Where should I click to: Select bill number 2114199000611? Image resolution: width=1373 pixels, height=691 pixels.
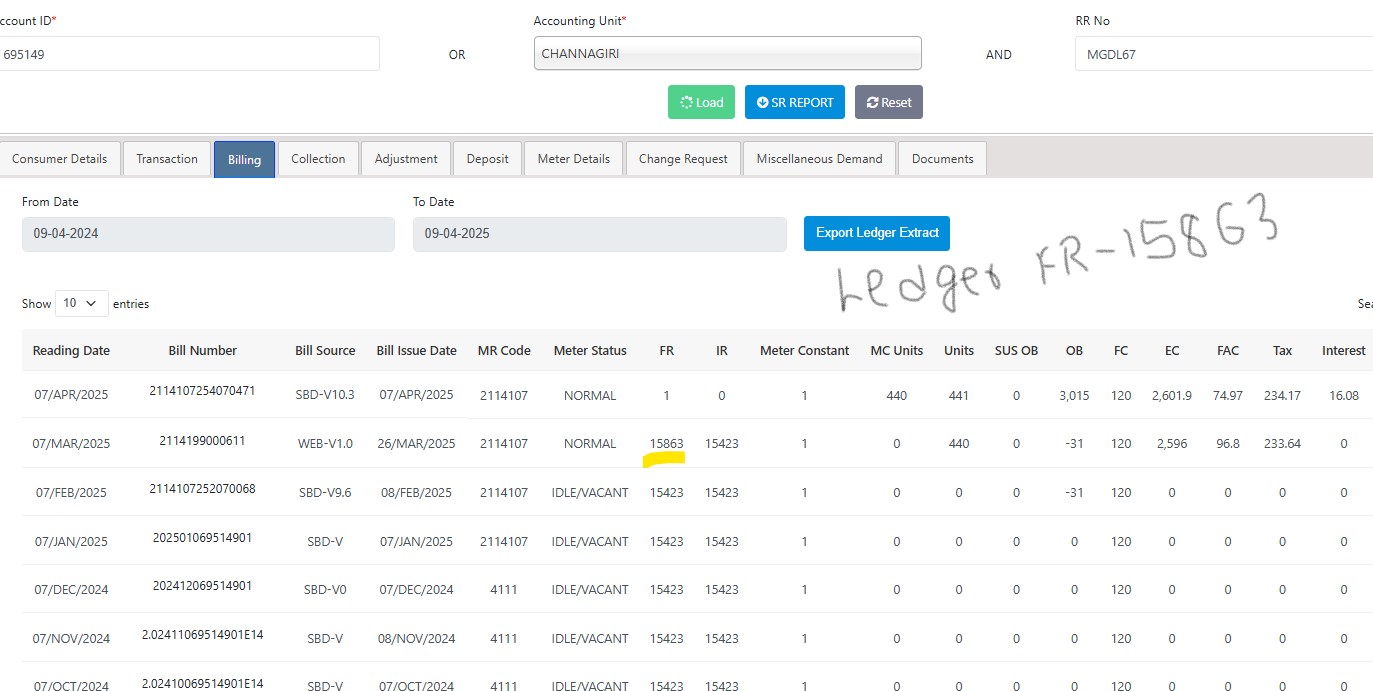203,441
